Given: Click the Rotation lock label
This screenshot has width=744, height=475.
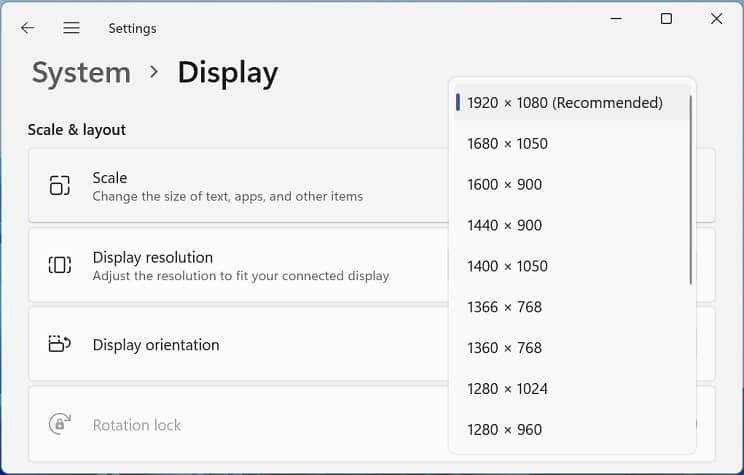Looking at the screenshot, I should pos(137,425).
